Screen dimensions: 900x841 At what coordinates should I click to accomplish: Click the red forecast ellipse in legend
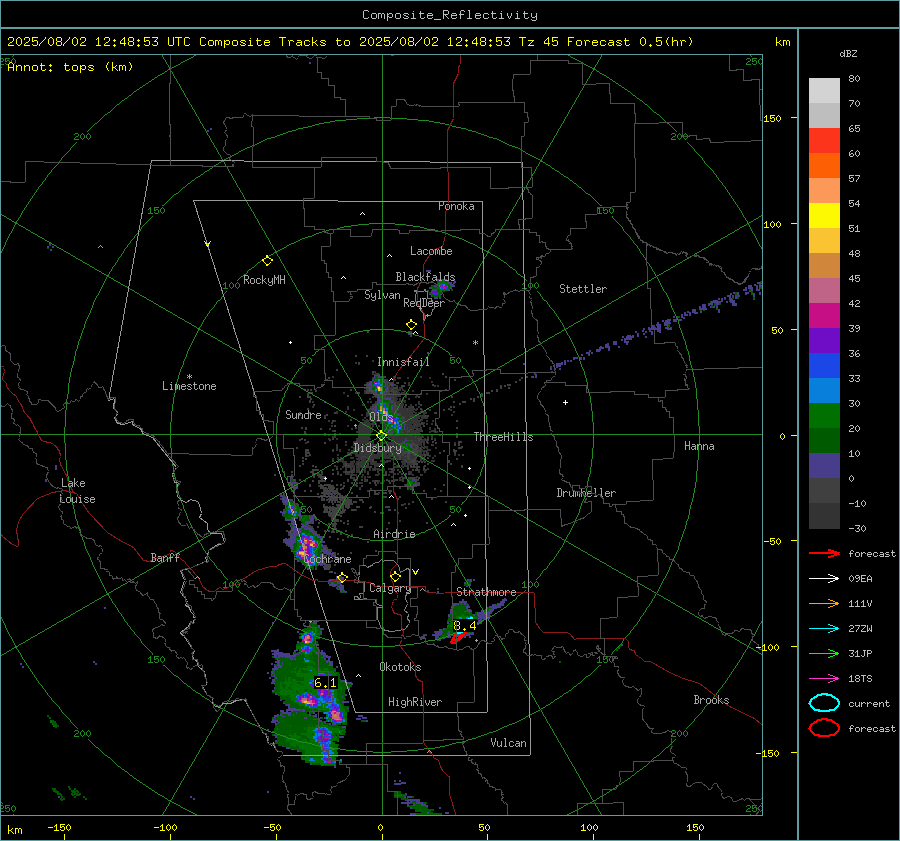point(824,728)
